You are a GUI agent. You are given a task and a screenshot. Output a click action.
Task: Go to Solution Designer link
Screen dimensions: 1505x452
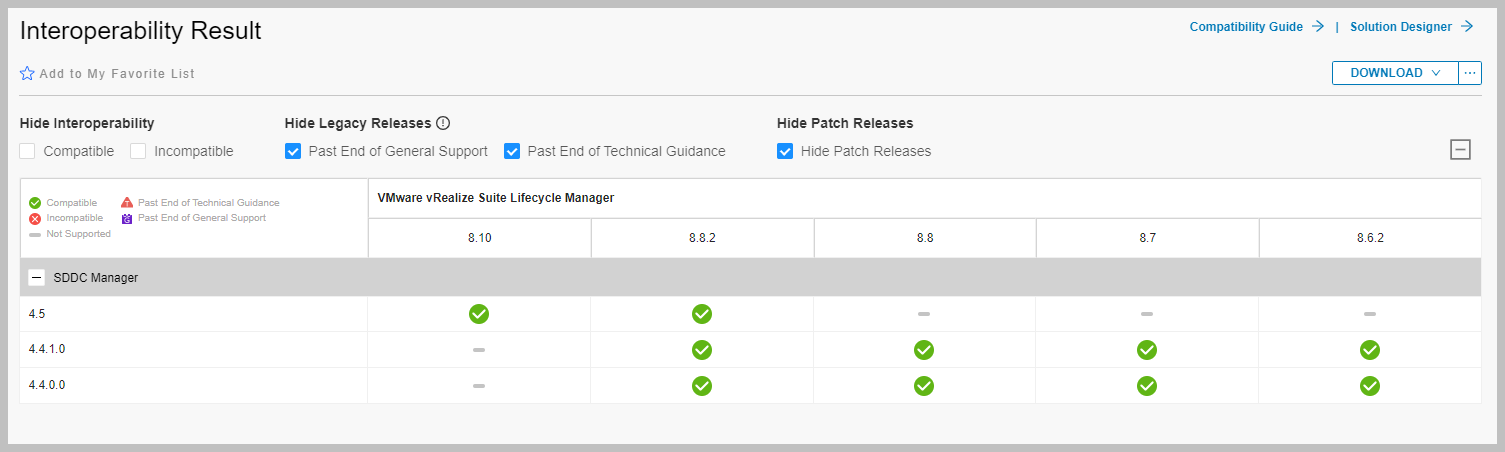pyautogui.click(x=1411, y=27)
